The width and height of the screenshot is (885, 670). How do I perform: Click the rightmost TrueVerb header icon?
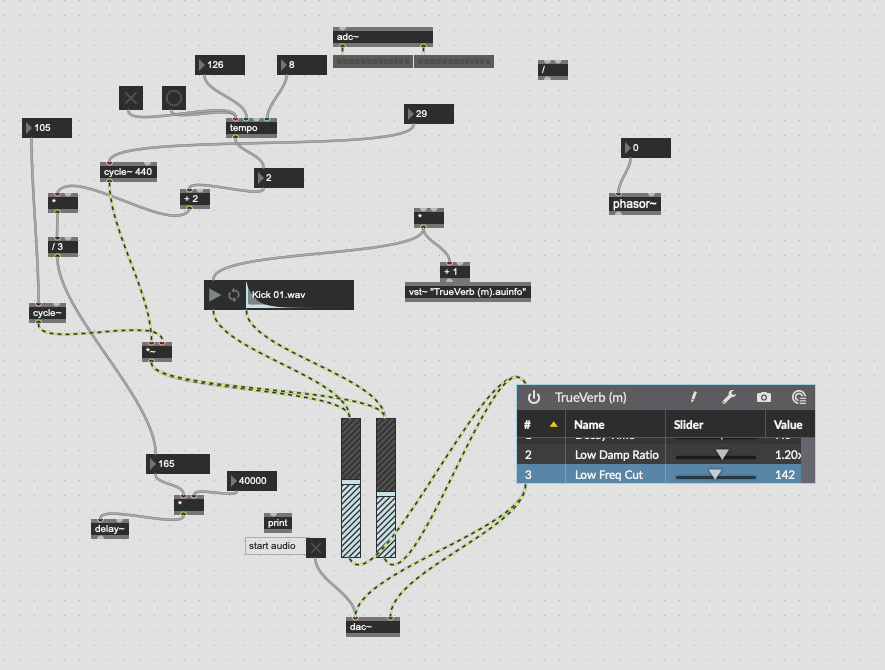click(799, 397)
